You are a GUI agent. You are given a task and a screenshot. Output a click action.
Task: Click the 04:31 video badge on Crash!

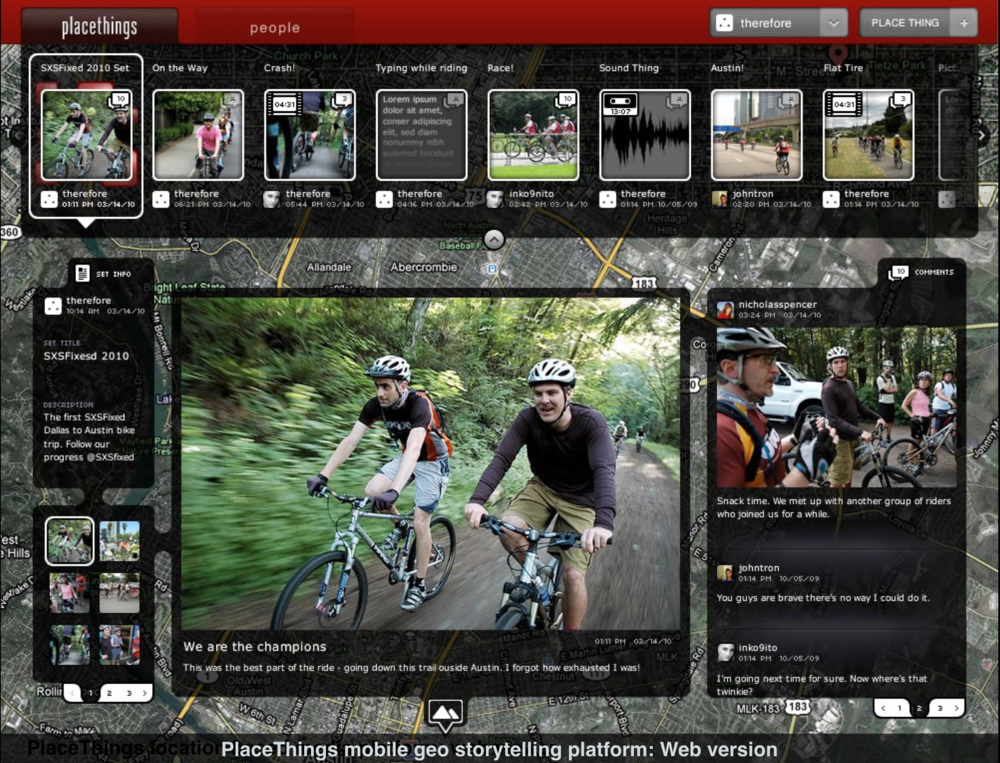[x=284, y=104]
